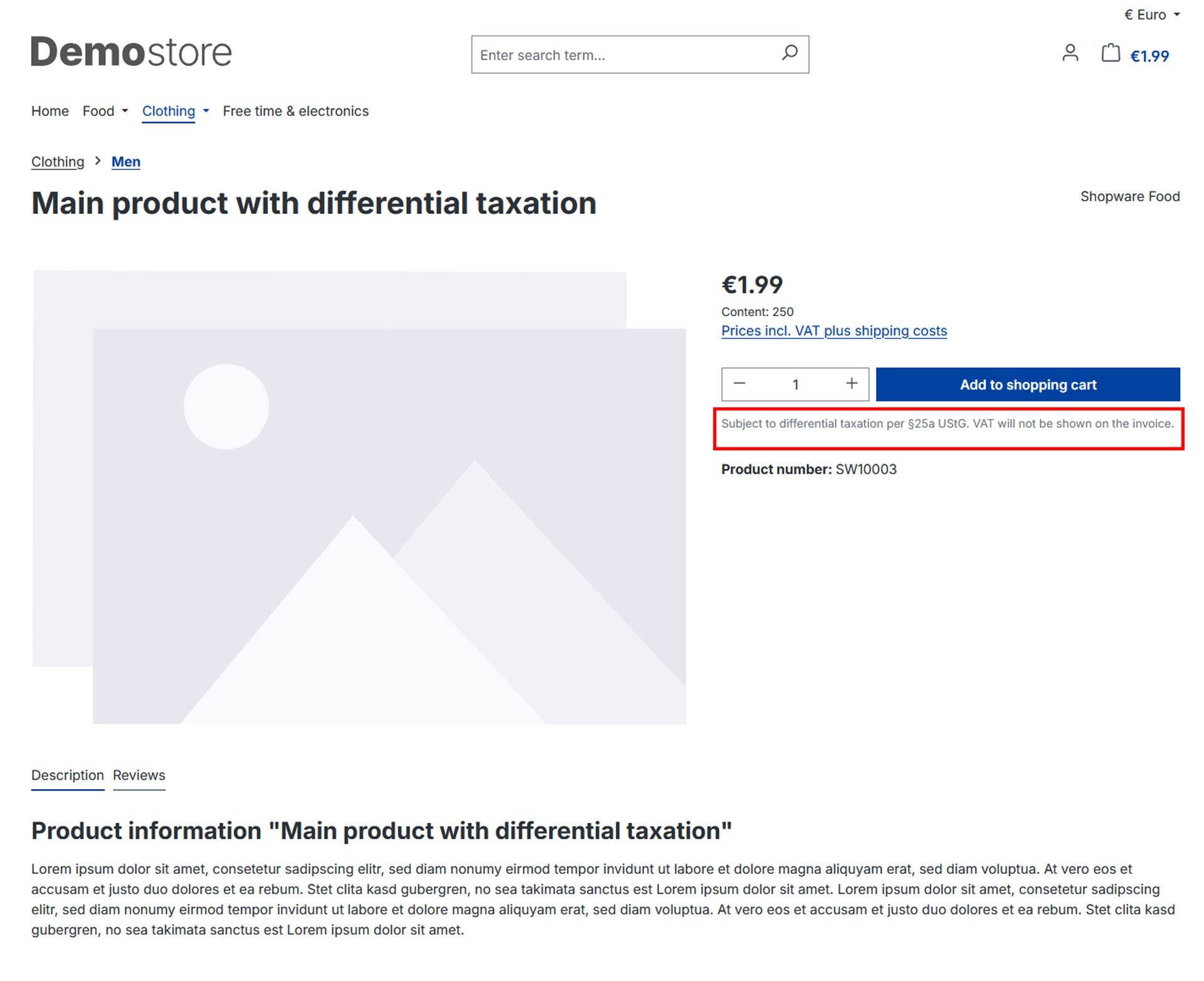Click the breadcrumb chevron separator
The height and width of the screenshot is (981, 1204).
(x=98, y=161)
